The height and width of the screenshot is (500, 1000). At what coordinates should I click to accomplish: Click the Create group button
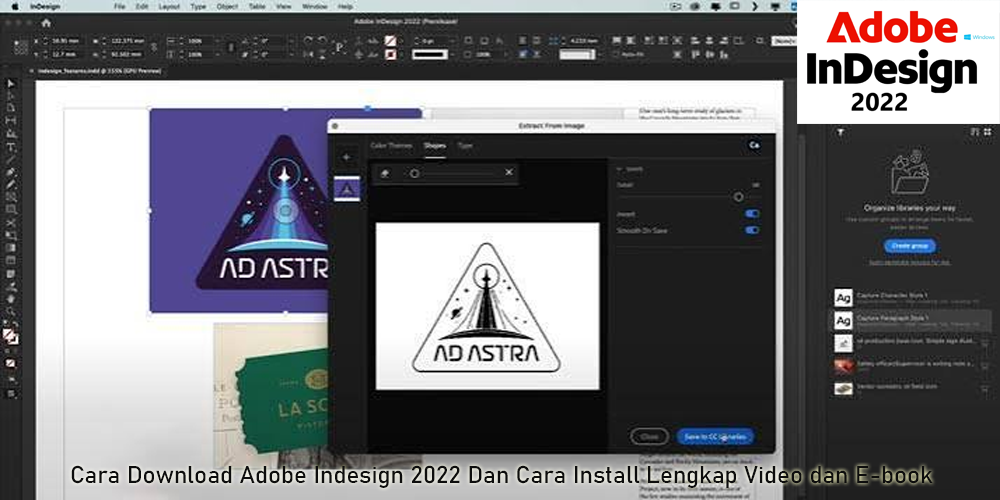pyautogui.click(x=910, y=246)
